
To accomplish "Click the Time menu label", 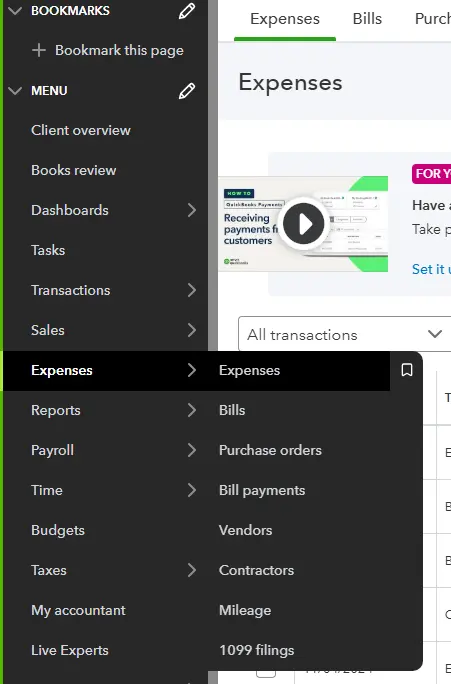I will [47, 490].
